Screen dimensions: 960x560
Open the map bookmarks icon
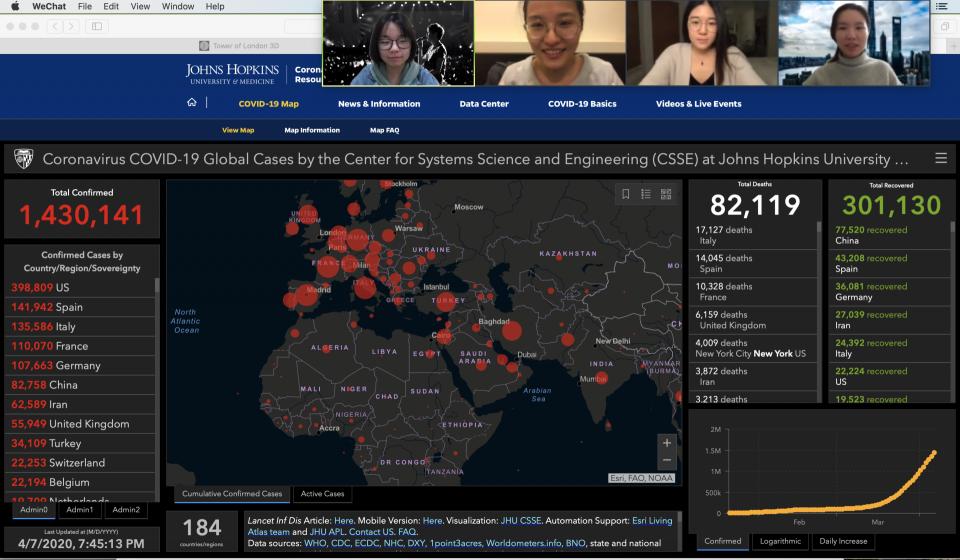(x=626, y=194)
